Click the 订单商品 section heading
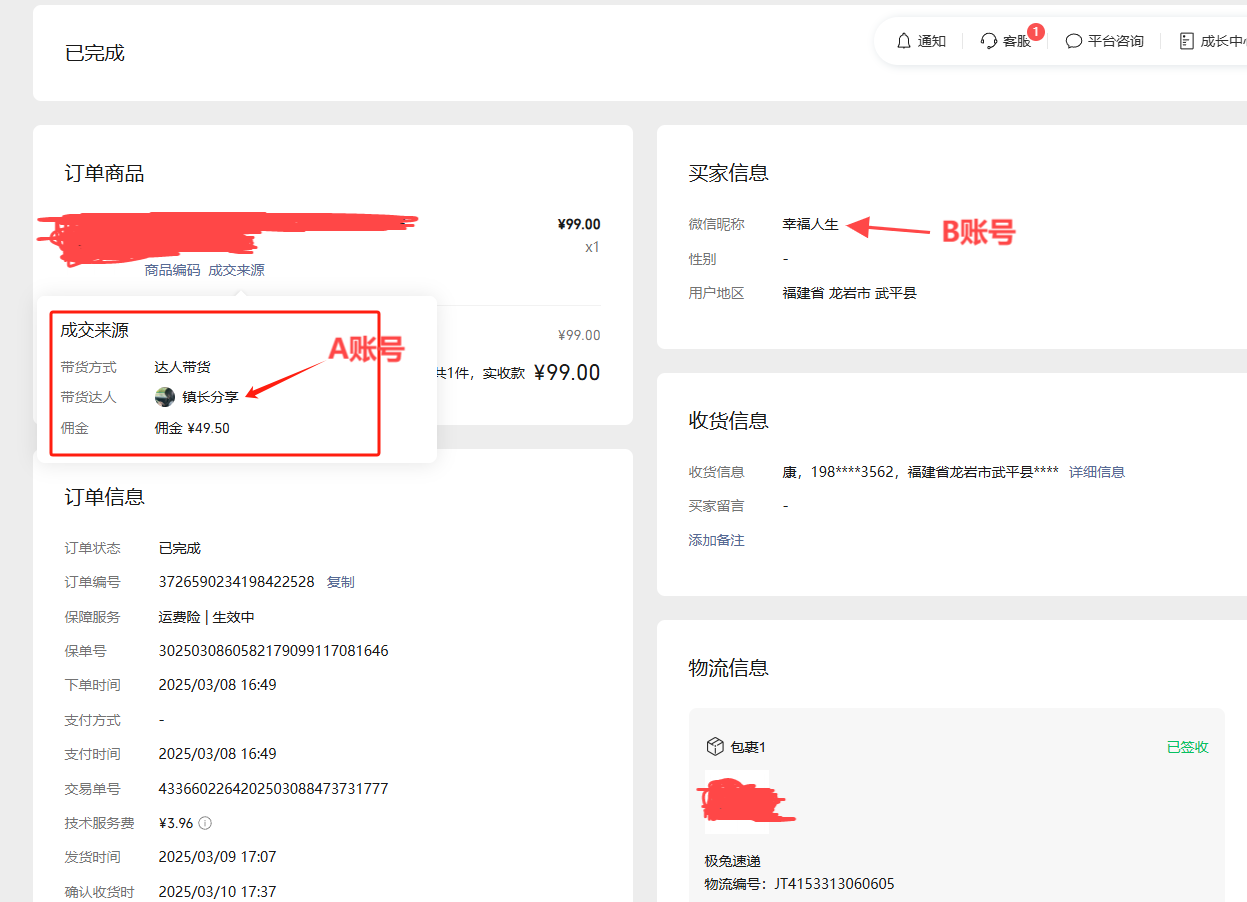The image size is (1247, 902). [x=105, y=174]
